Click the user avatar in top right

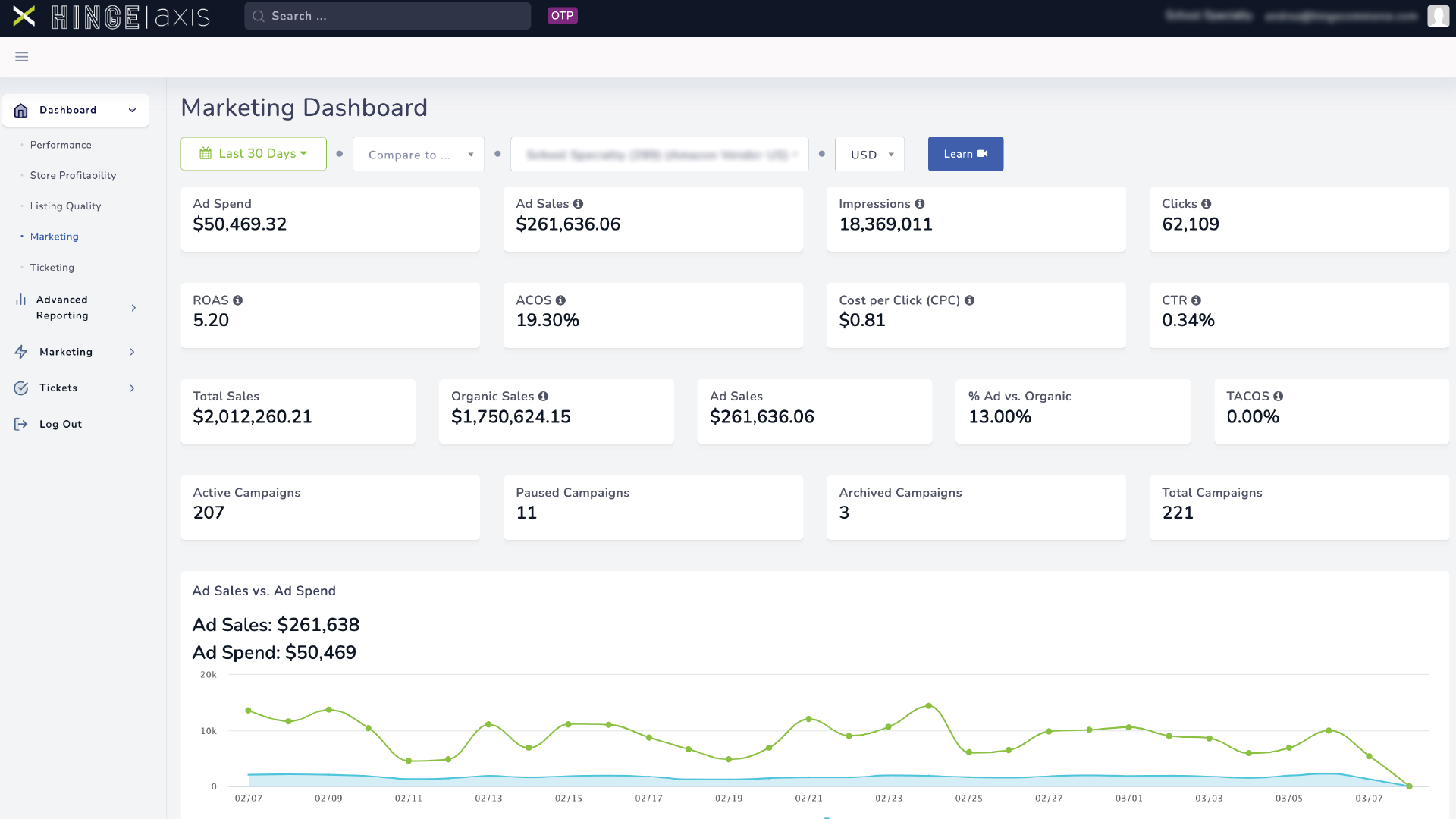[x=1438, y=16]
